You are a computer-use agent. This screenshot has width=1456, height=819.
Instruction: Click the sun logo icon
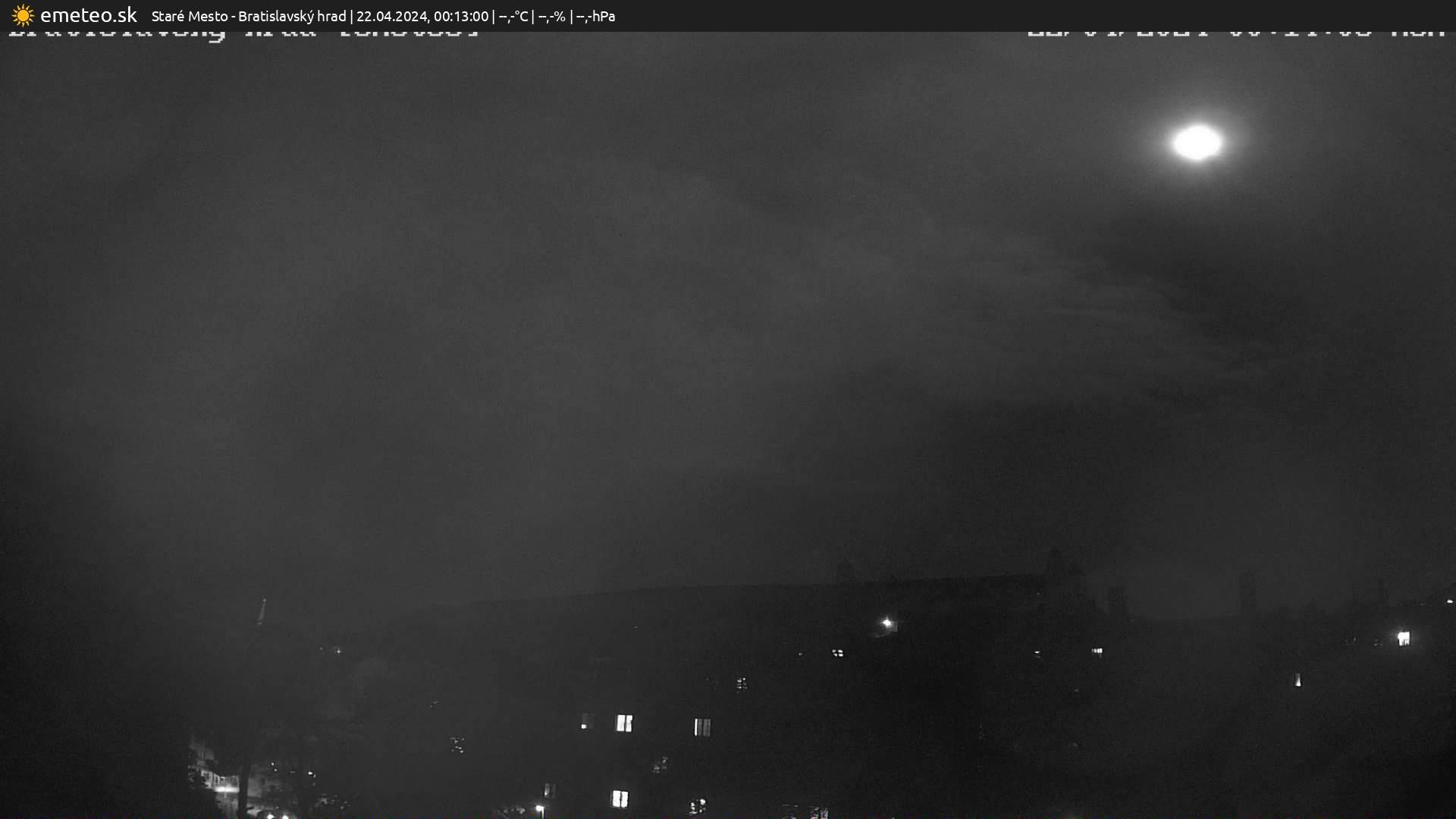coord(23,15)
